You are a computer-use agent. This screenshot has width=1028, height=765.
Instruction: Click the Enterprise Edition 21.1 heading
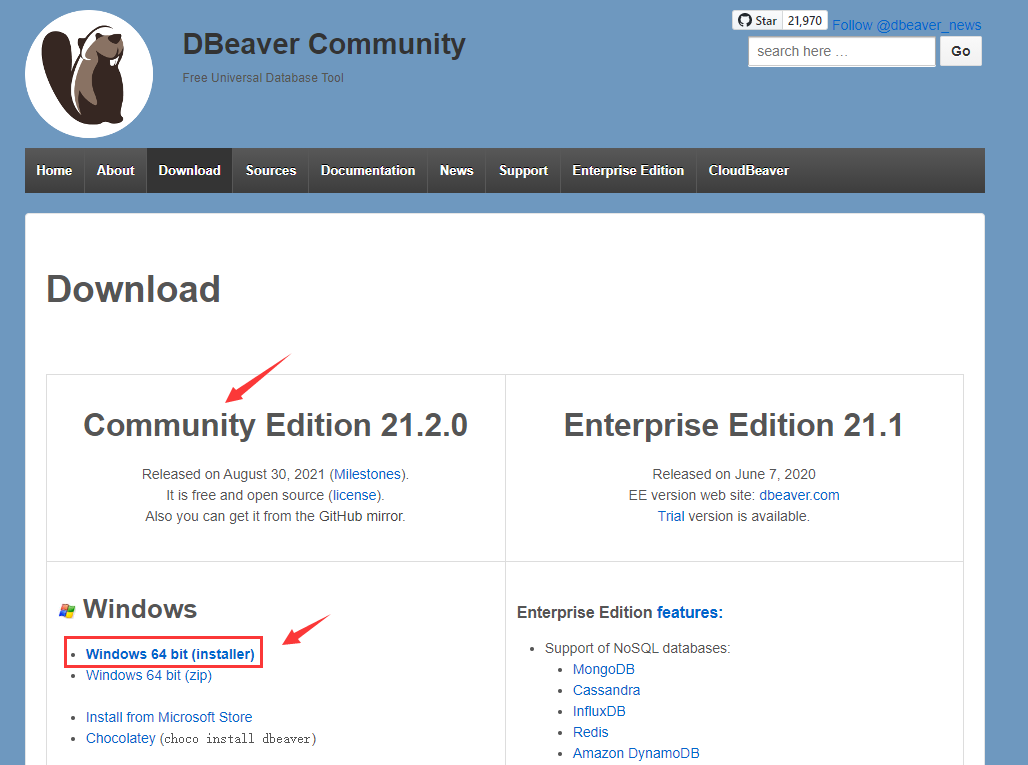point(734,425)
